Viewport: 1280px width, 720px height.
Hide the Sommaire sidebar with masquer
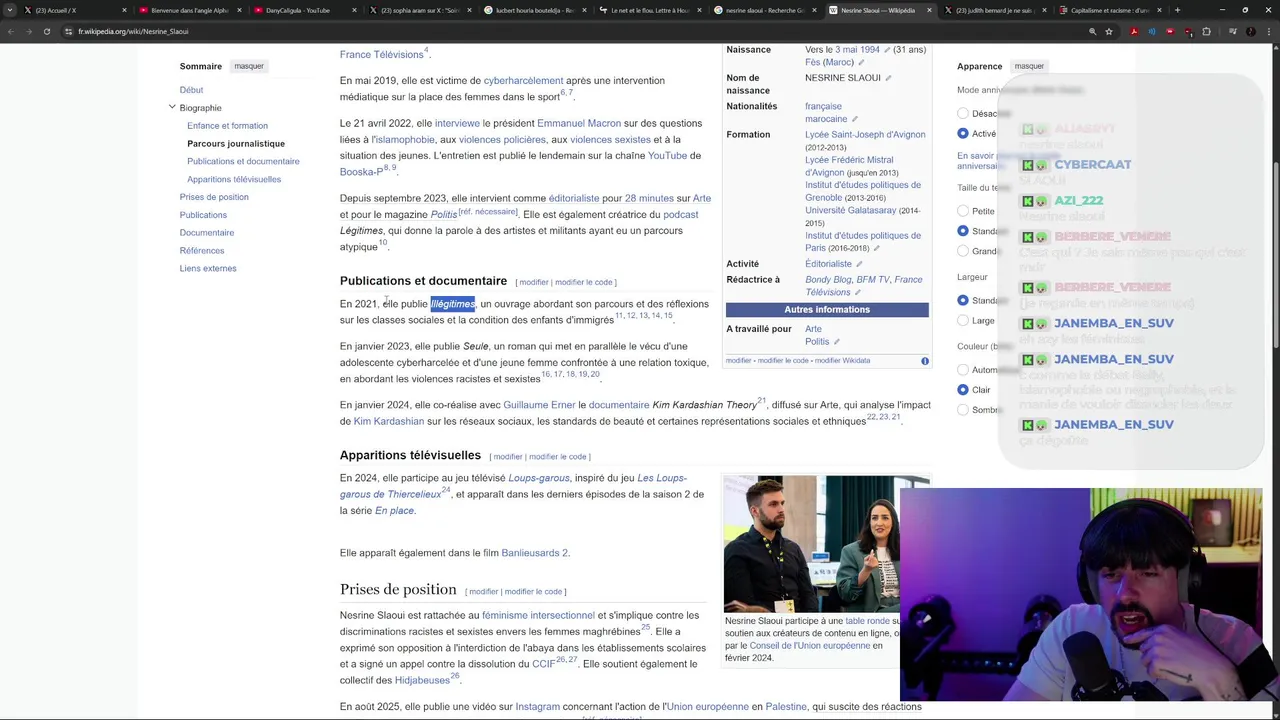(x=249, y=66)
